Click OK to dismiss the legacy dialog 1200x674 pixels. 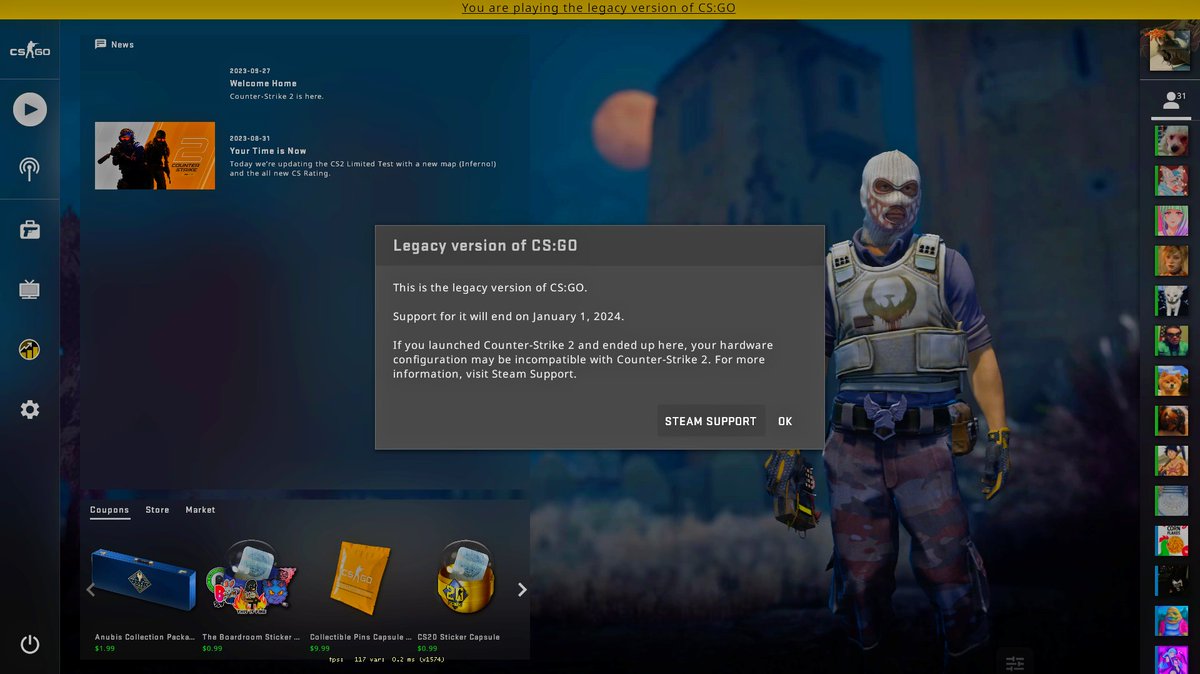coord(785,421)
